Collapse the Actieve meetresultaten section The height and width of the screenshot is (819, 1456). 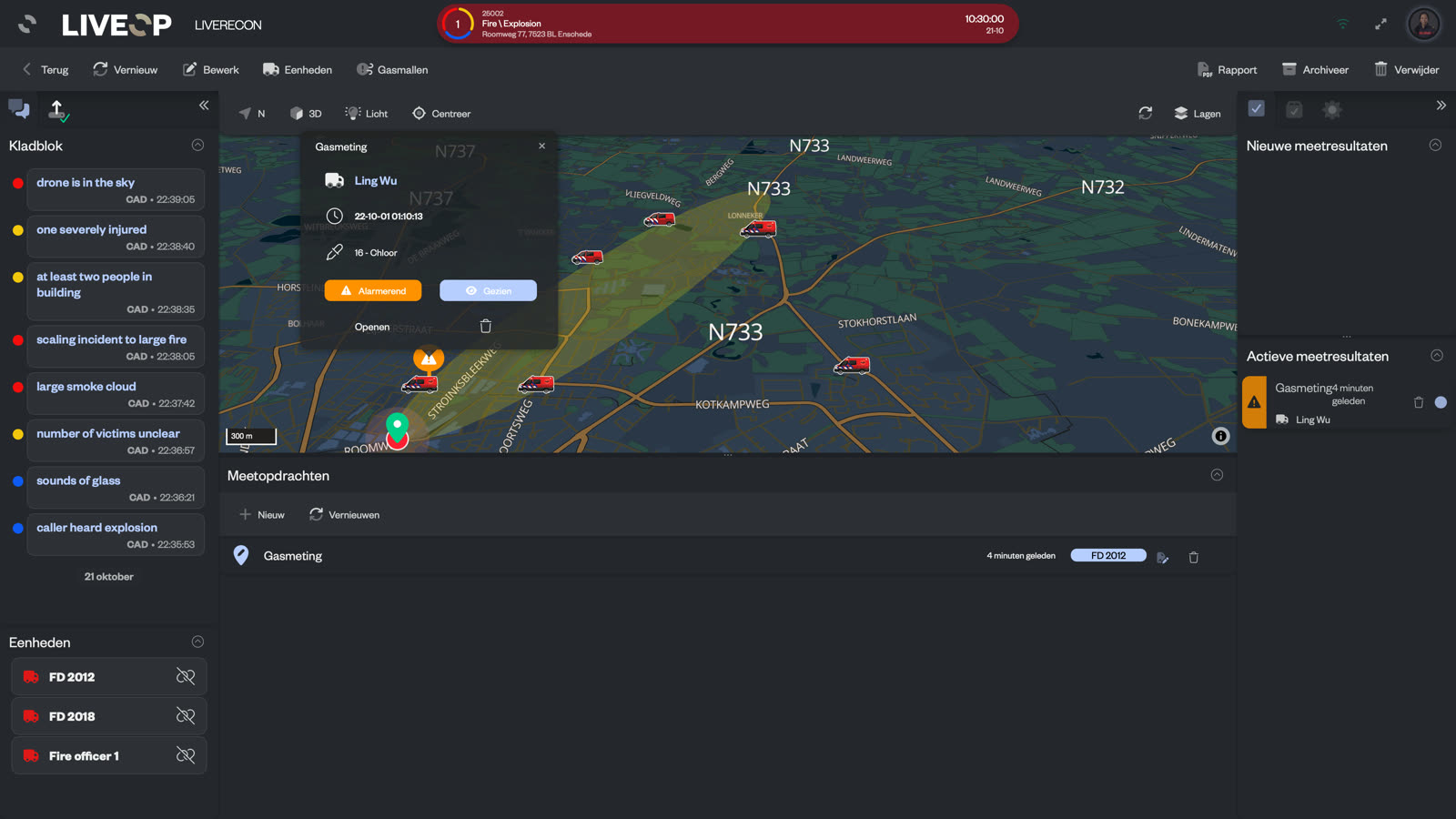point(1437,356)
